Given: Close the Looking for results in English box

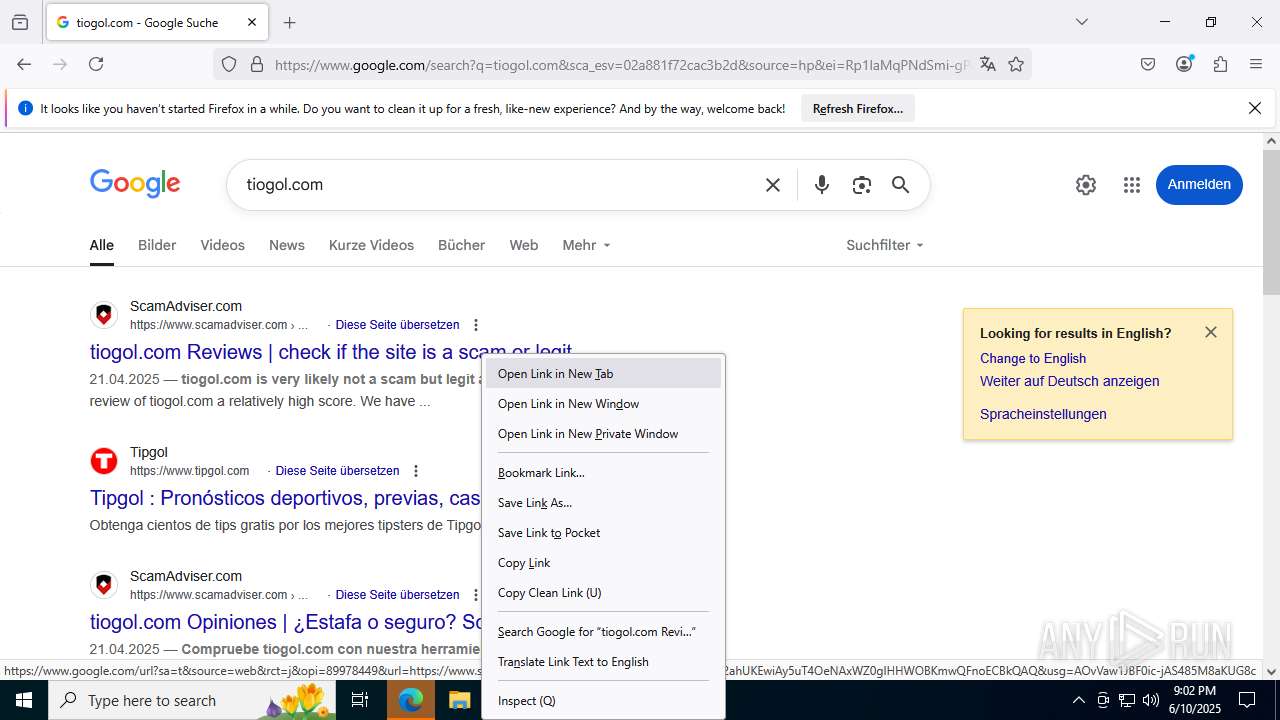Looking at the screenshot, I should (1211, 332).
